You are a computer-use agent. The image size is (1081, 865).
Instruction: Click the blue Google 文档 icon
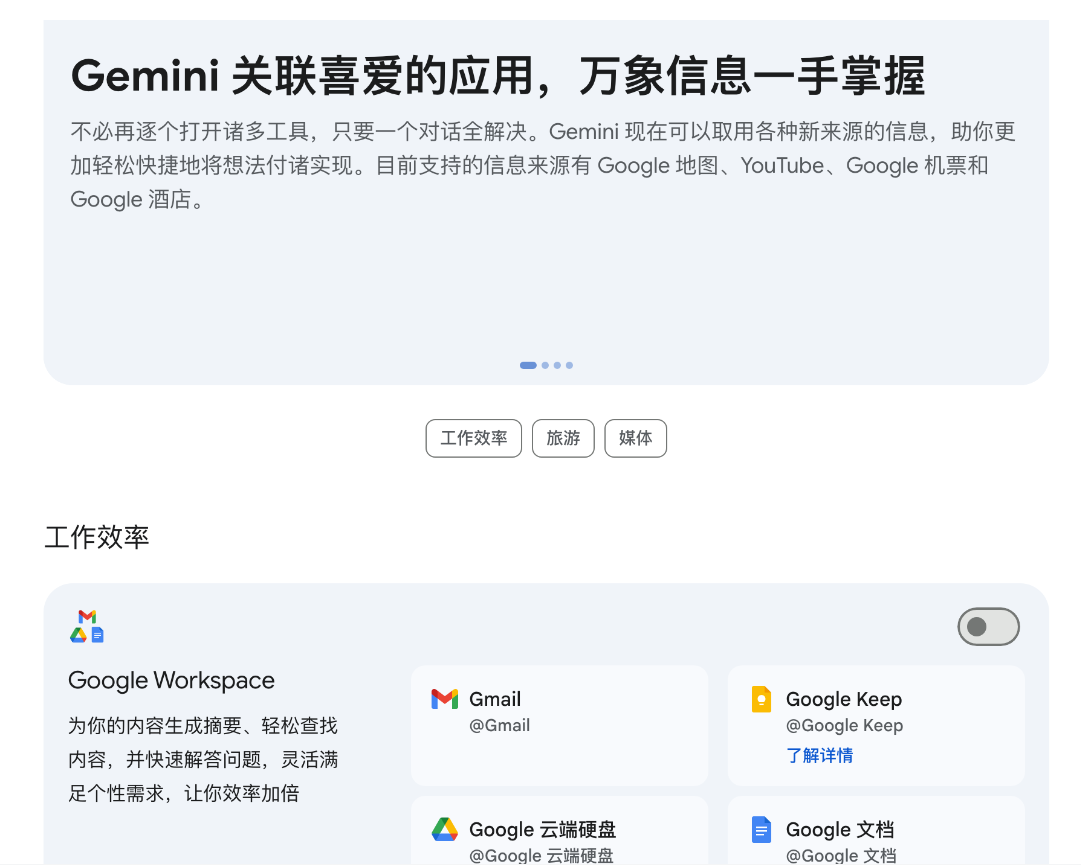(761, 829)
